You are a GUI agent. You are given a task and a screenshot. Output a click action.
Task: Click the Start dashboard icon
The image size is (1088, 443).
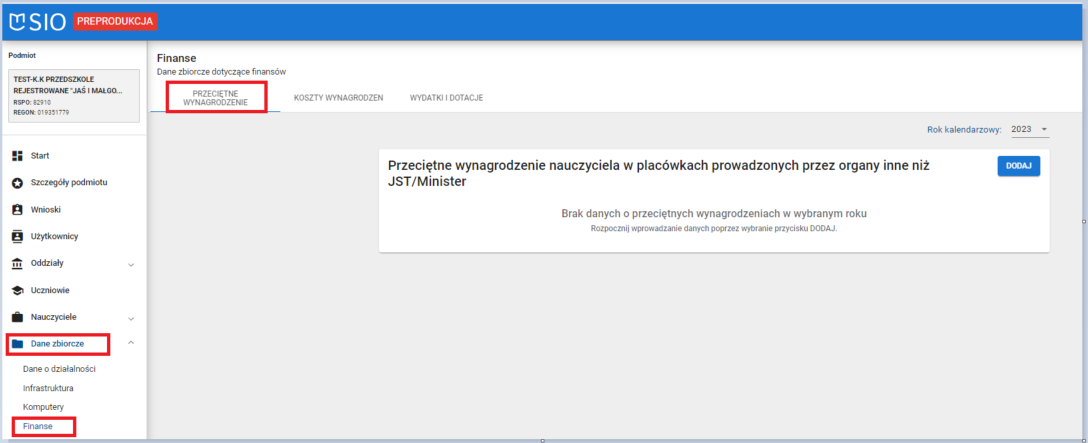(x=19, y=156)
